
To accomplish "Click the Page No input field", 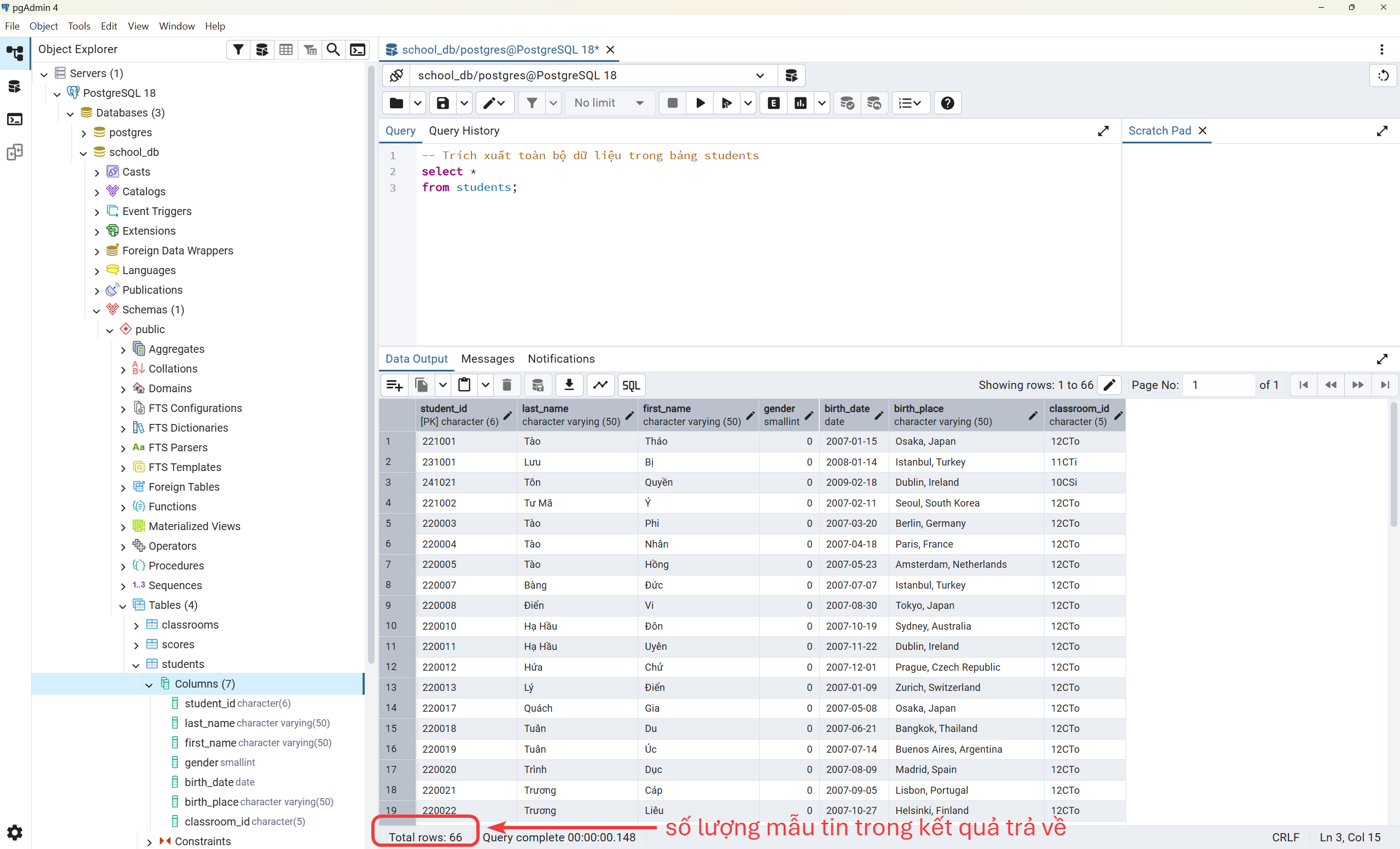I will (x=1218, y=385).
